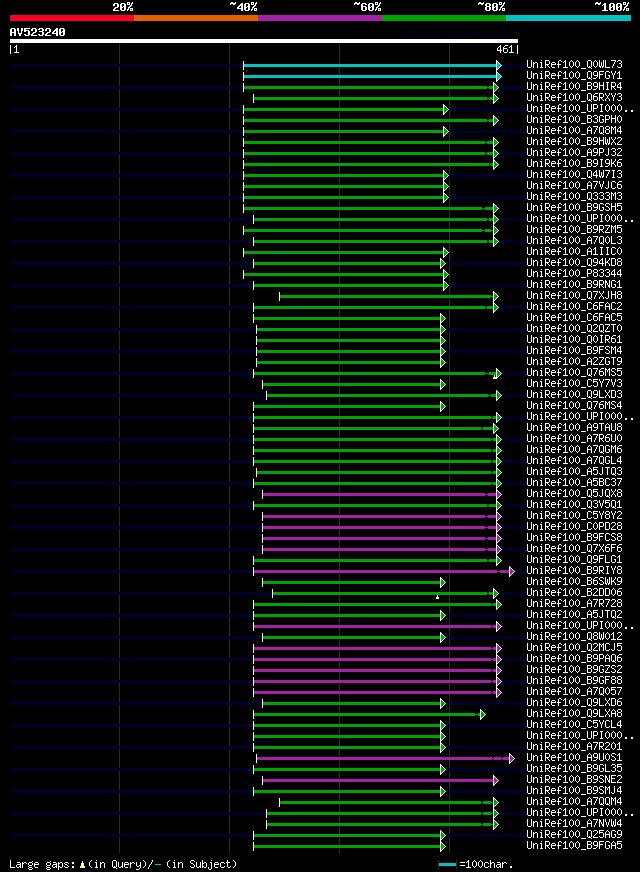Click the arrowhead ending the A9U0S1 alignment
This screenshot has width=640, height=872.
(x=512, y=759)
